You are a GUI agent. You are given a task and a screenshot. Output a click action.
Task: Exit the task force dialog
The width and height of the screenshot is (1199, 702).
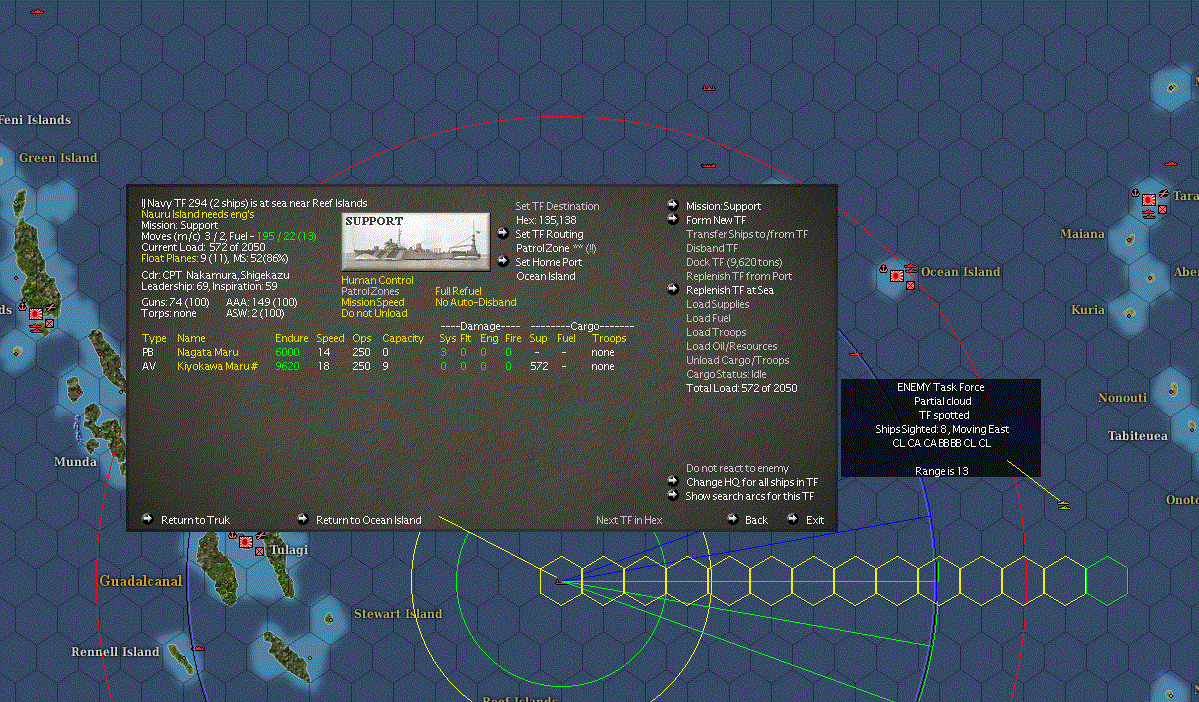coord(814,520)
